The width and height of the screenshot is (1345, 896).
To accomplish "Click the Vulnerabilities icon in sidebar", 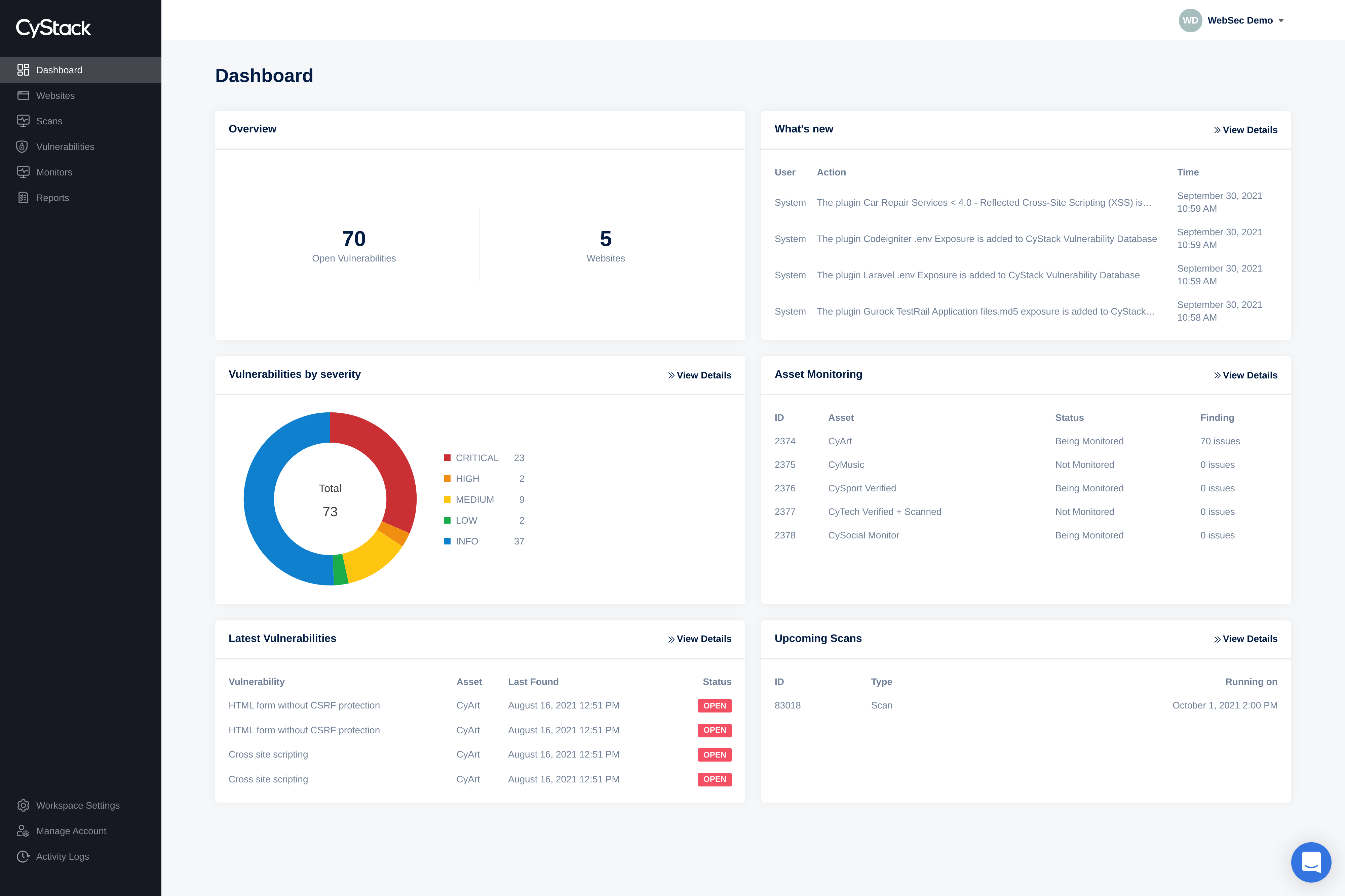I will [22, 146].
